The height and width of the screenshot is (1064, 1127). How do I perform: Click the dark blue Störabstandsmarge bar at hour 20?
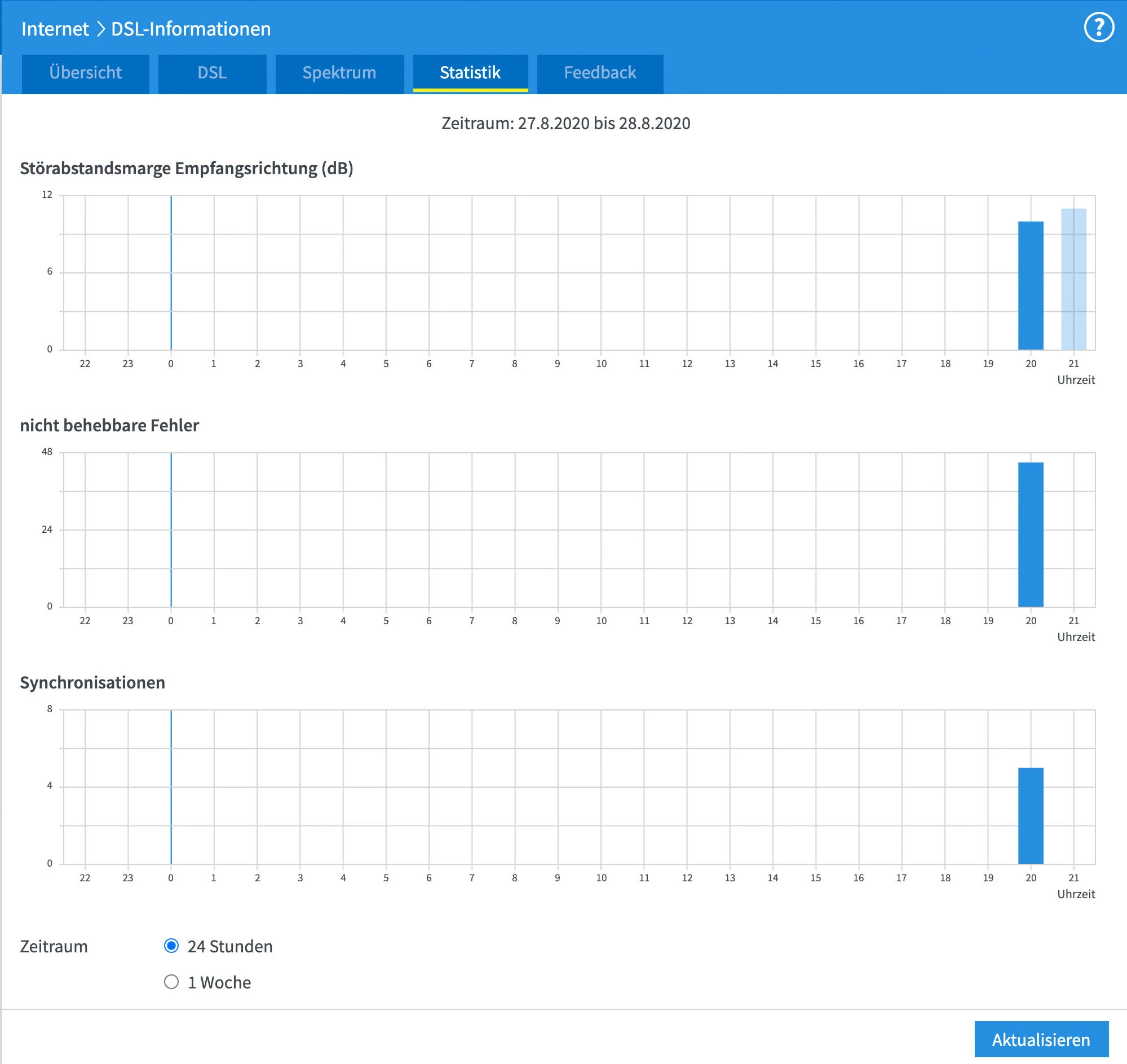coord(1030,285)
